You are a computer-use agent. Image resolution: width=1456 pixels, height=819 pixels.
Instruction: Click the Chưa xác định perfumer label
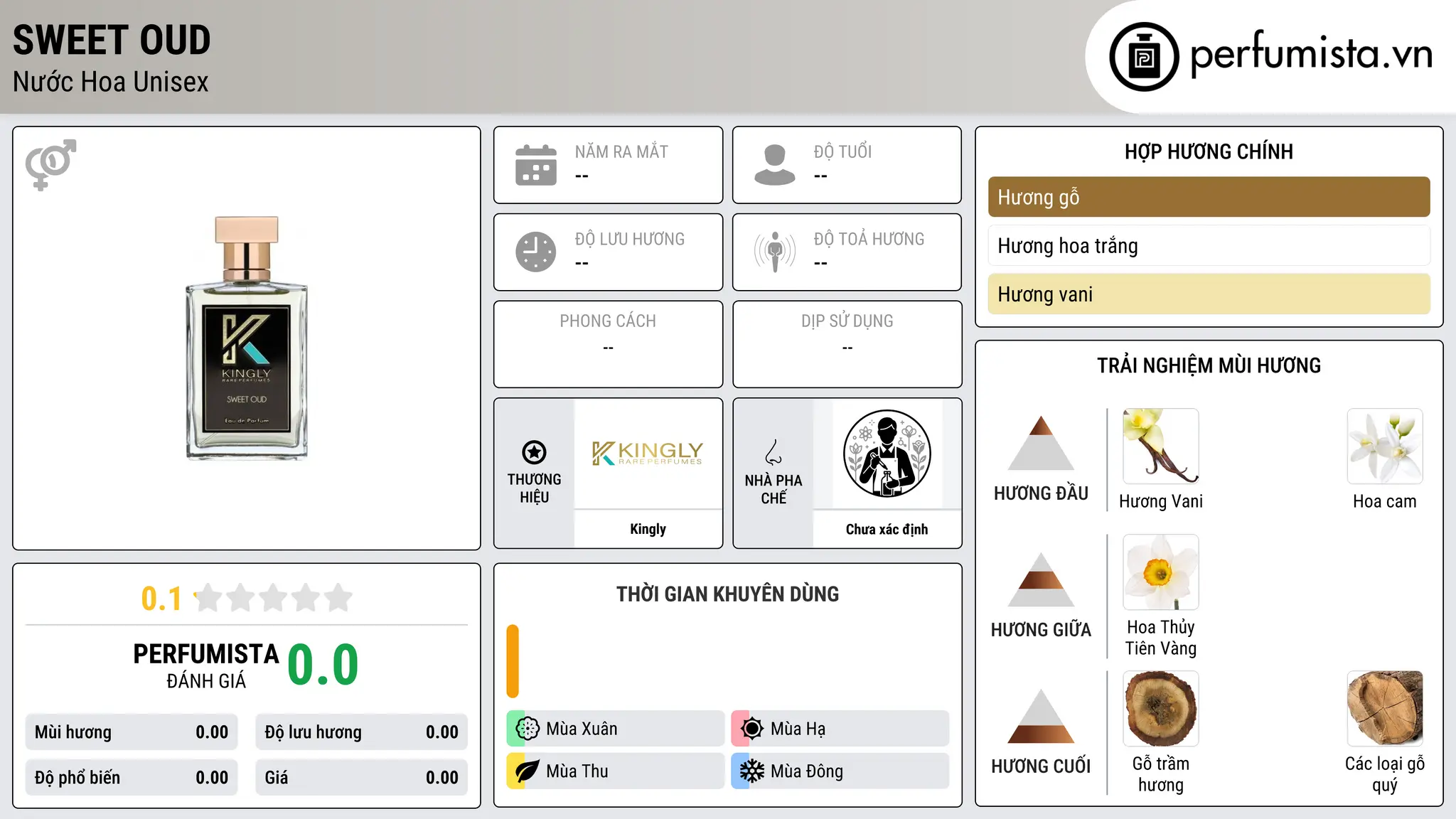[887, 529]
